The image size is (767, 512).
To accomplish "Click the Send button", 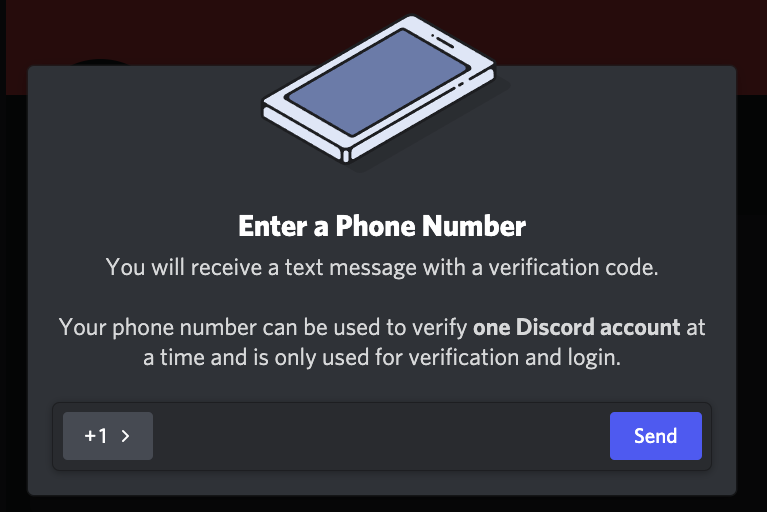I will [x=655, y=436].
